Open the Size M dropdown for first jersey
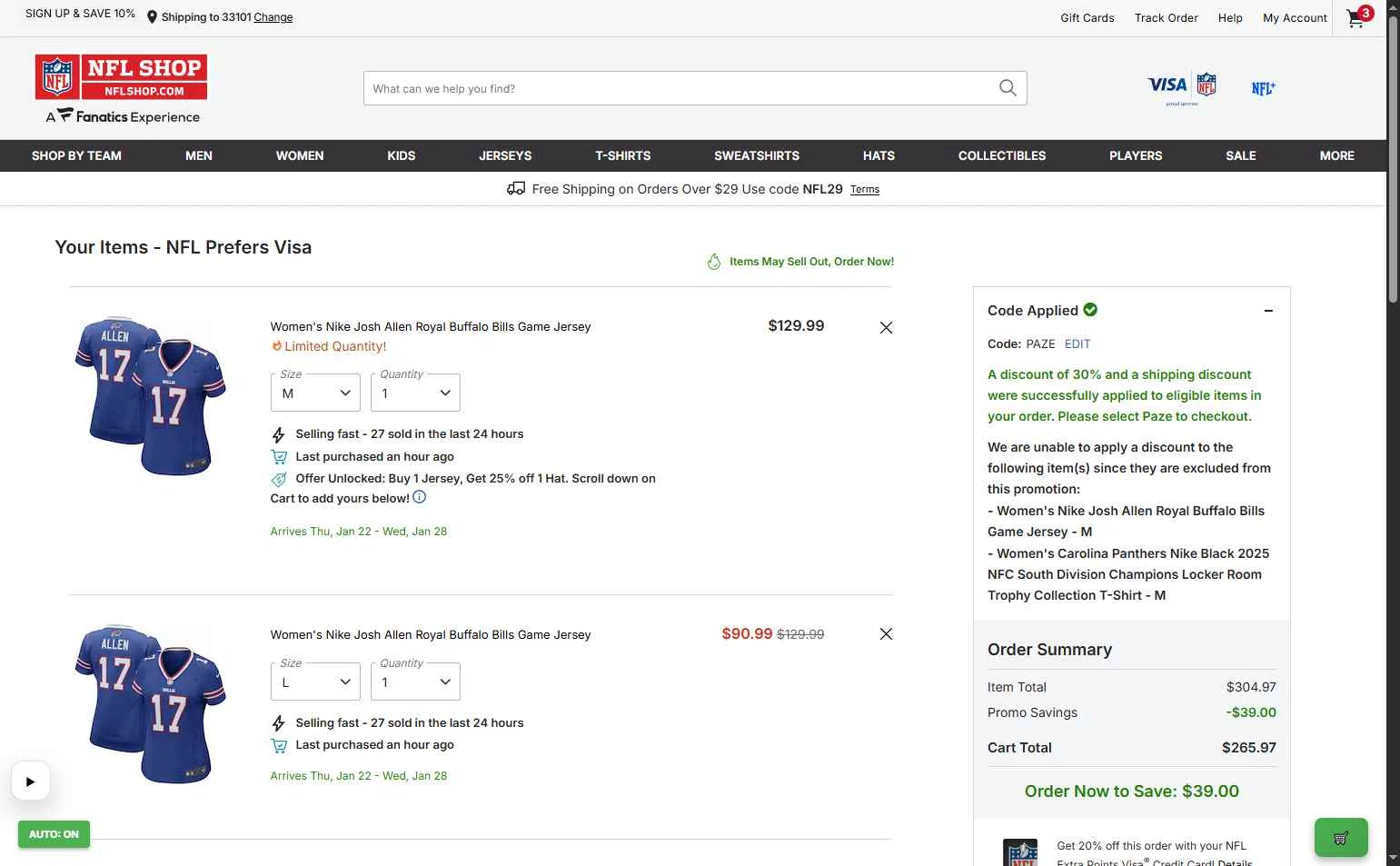Image resolution: width=1400 pixels, height=866 pixels. (x=315, y=393)
